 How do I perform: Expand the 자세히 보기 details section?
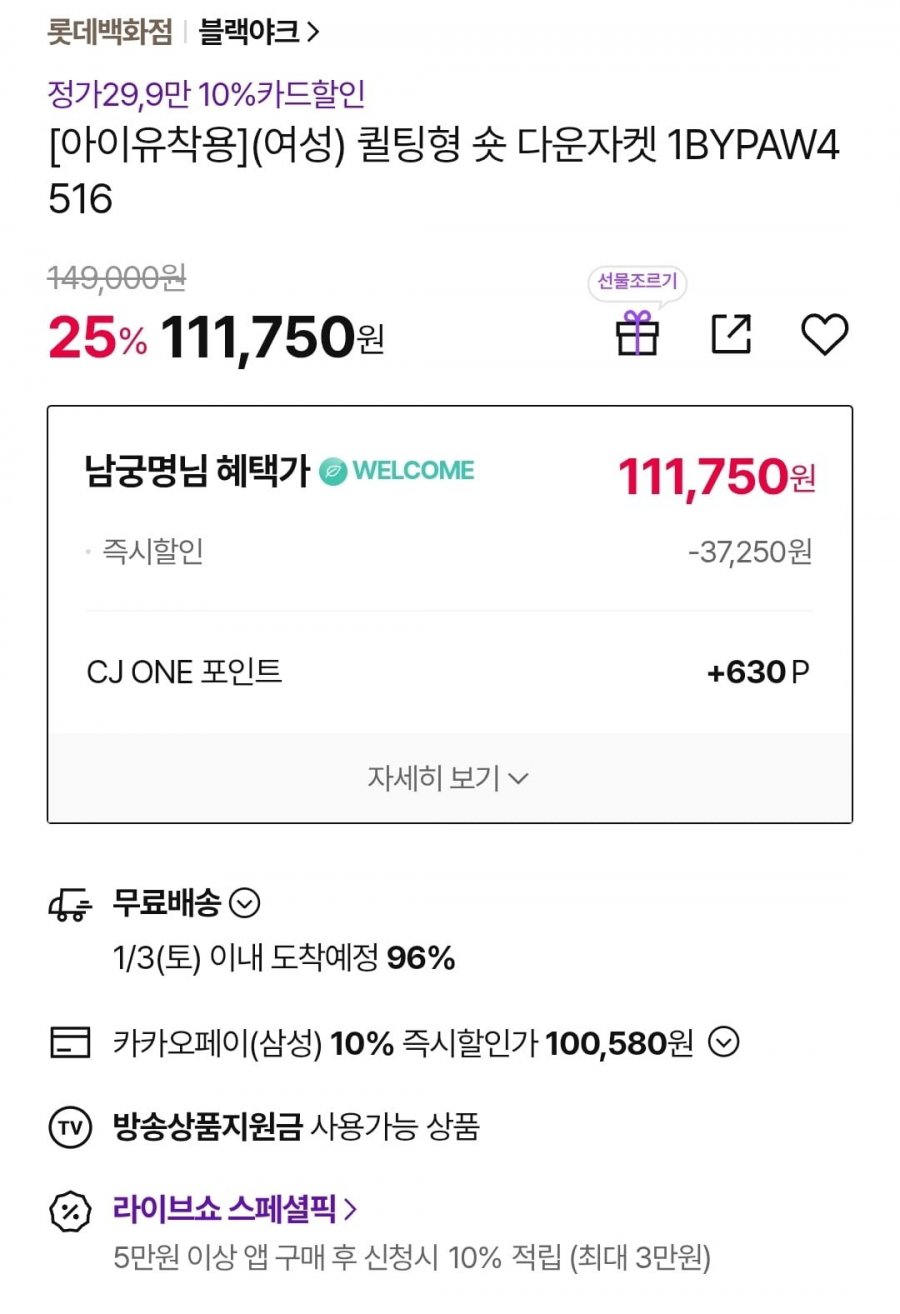[449, 778]
